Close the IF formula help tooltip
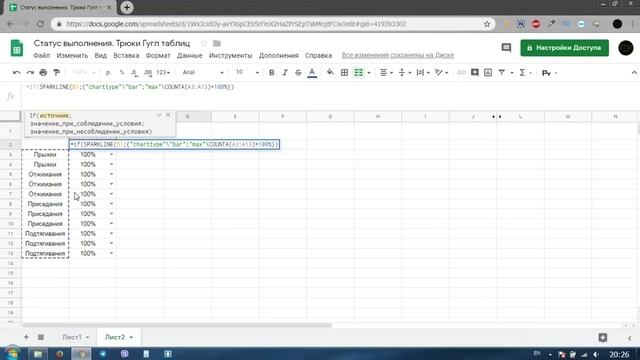The image size is (640, 360). [168, 115]
